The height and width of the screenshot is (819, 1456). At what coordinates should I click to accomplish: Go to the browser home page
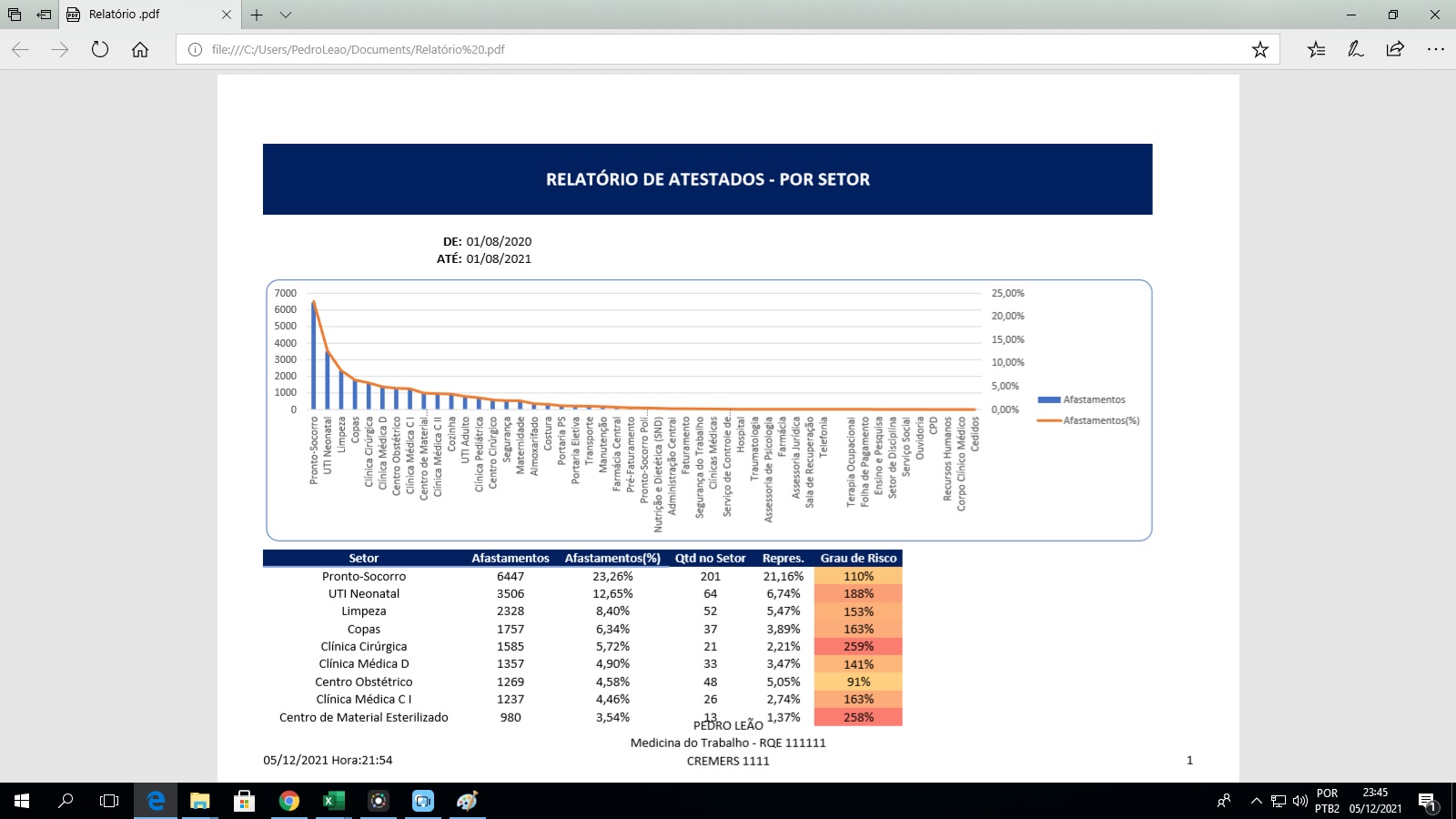click(140, 49)
